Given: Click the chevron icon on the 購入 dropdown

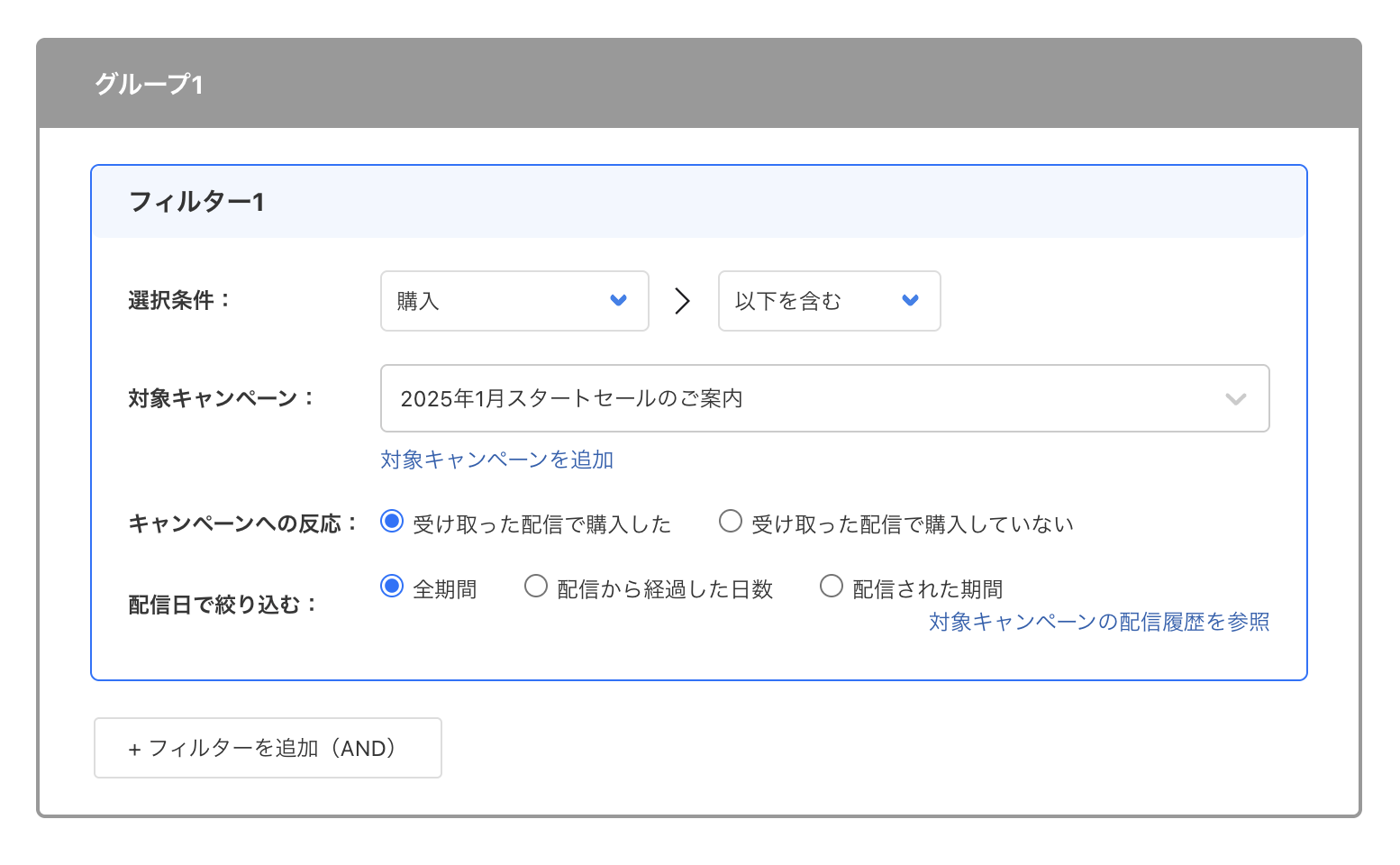Looking at the screenshot, I should (618, 301).
